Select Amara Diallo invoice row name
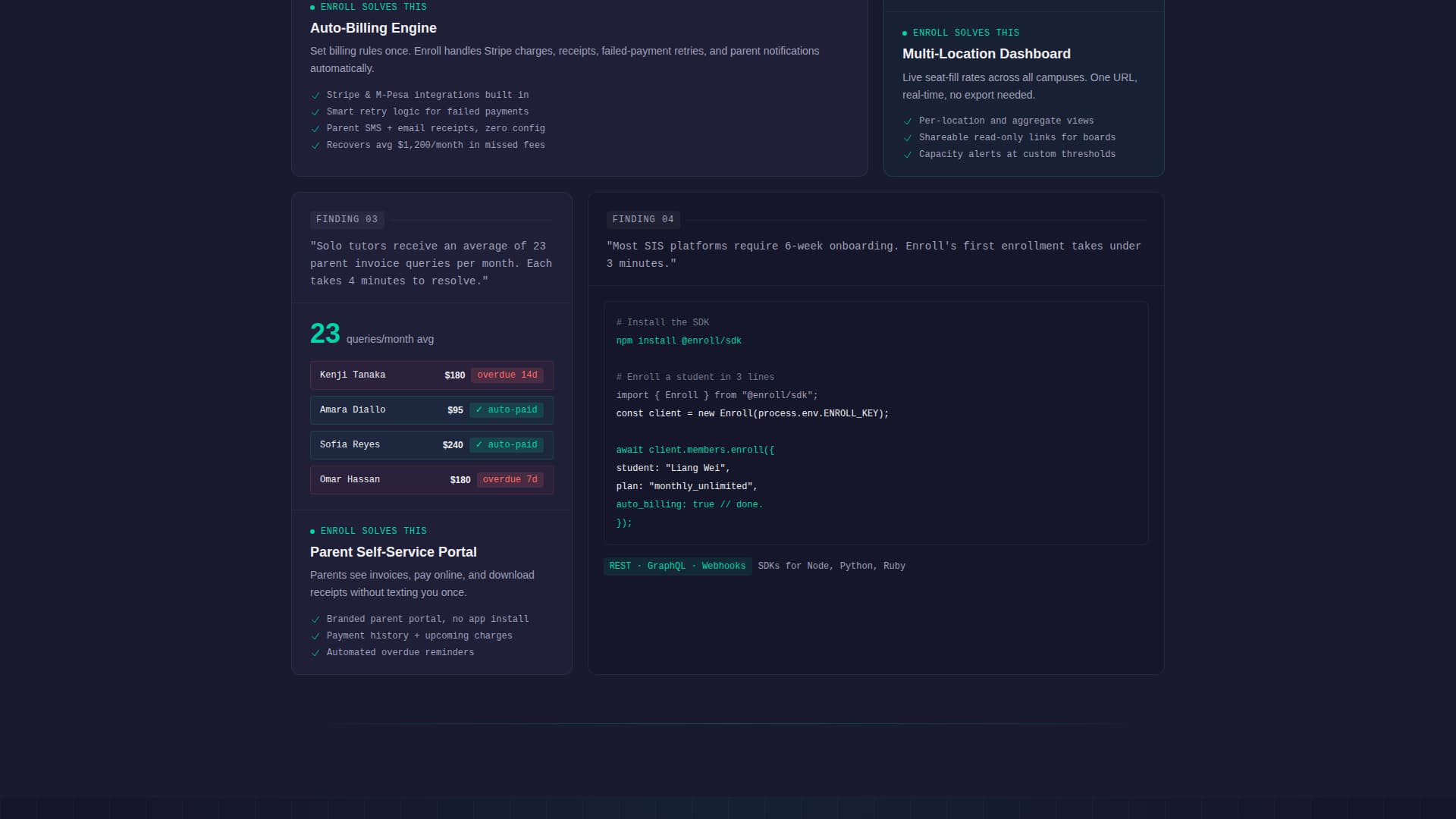The image size is (1456, 819). (353, 410)
